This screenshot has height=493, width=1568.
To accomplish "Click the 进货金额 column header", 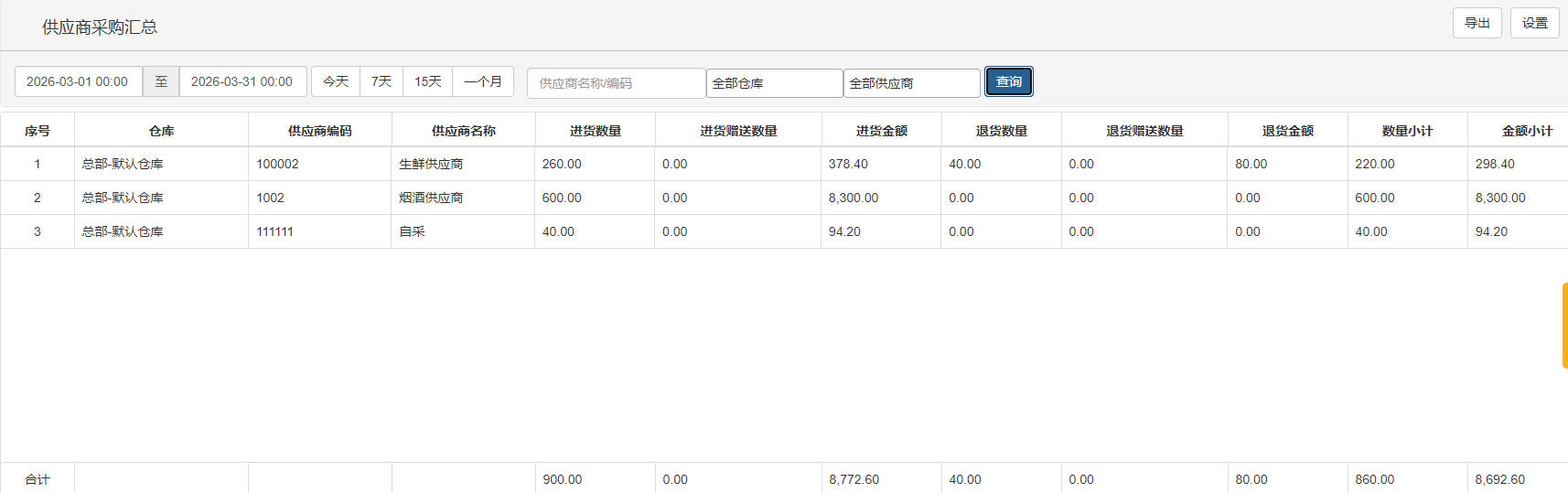I will pyautogui.click(x=881, y=131).
